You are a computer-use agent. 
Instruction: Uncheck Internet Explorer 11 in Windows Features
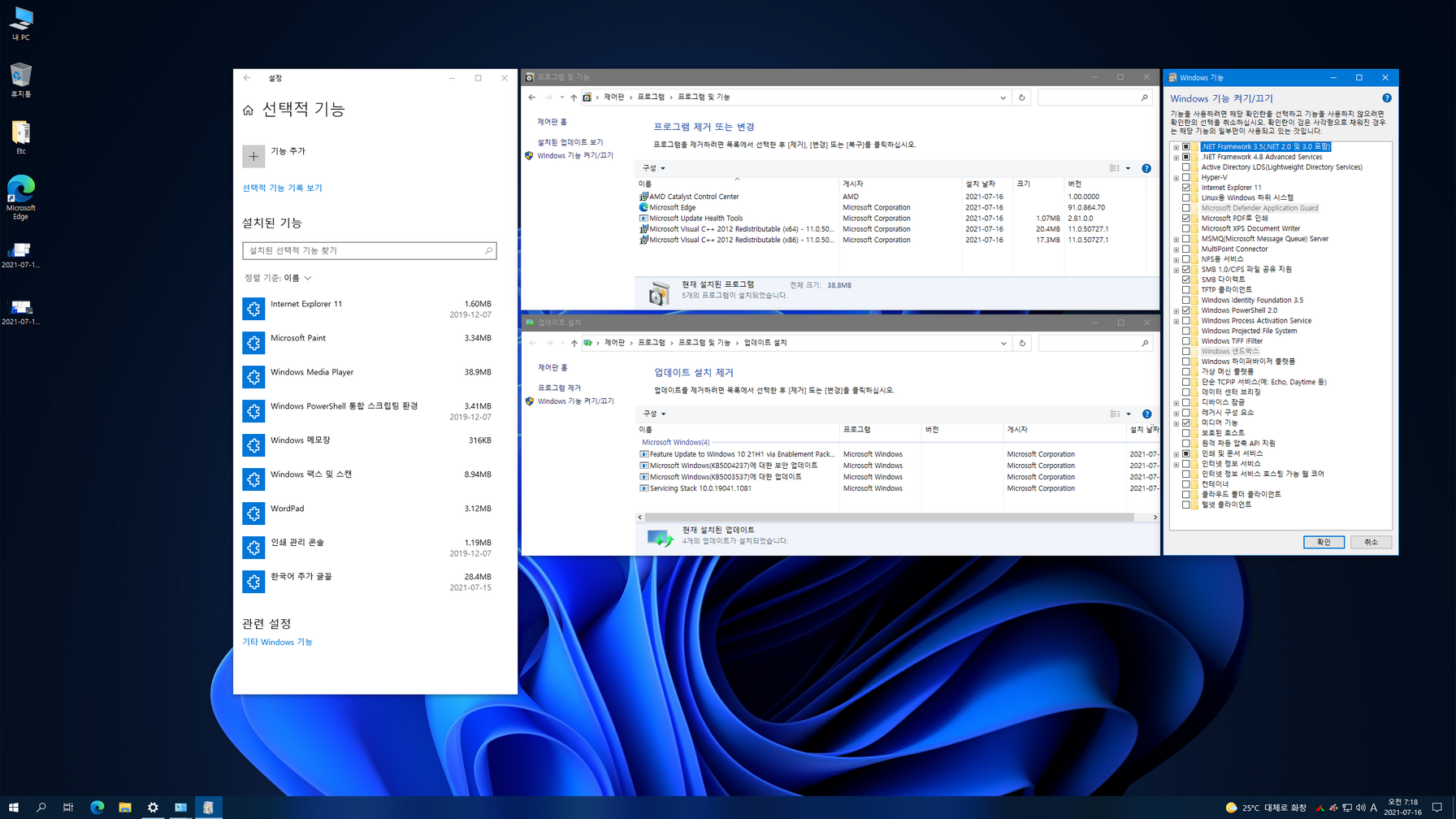tap(1186, 188)
